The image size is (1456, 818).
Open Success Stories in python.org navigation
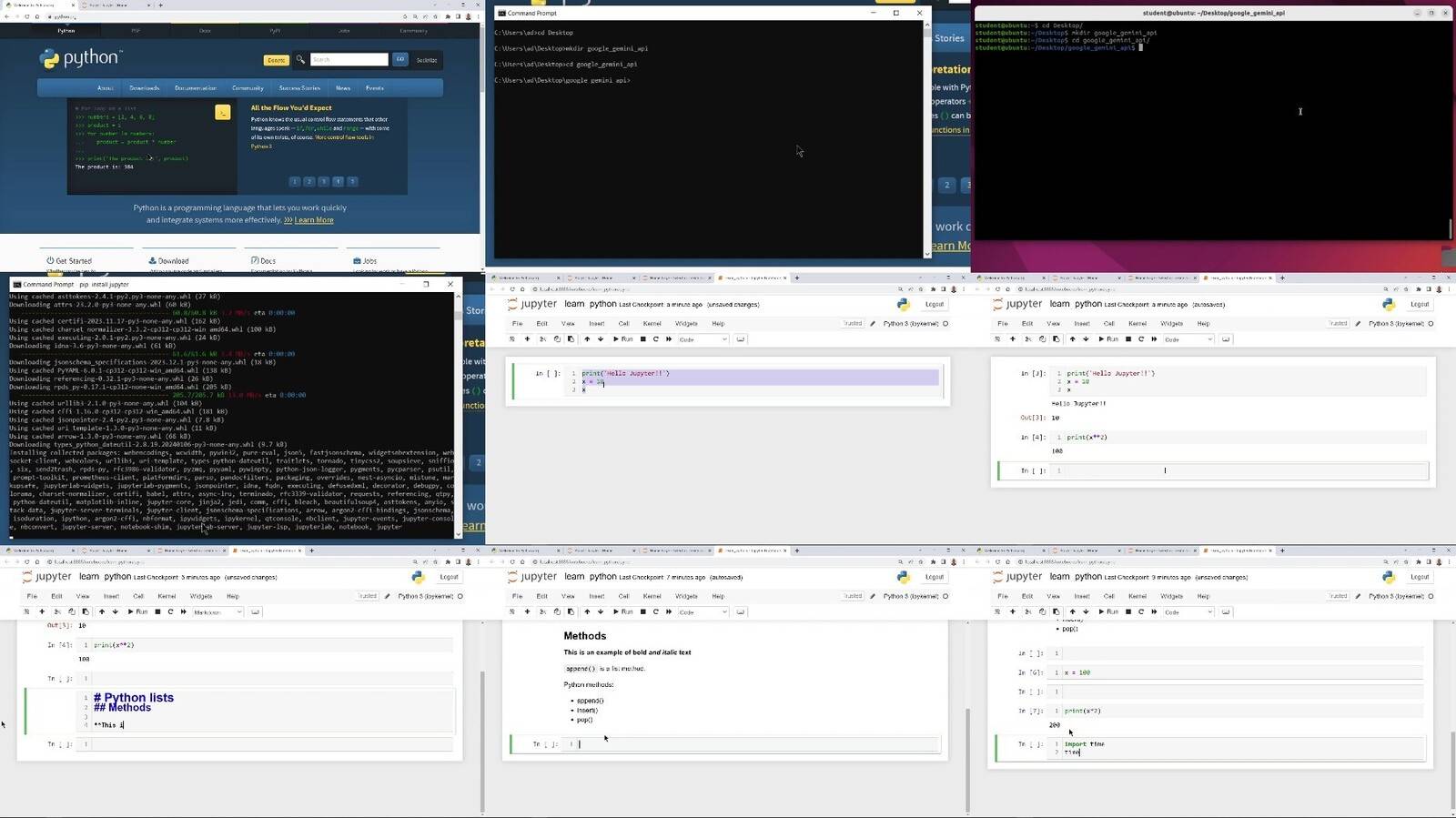click(299, 88)
